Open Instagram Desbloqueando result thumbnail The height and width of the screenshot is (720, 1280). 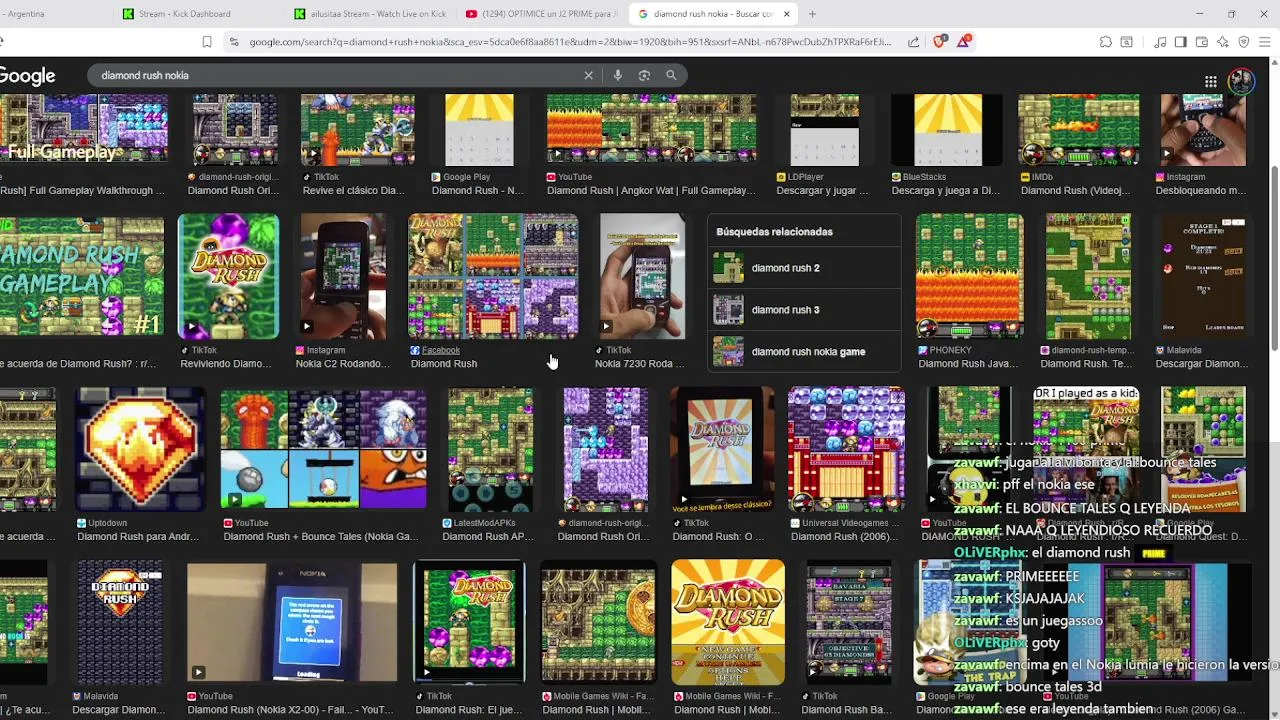coord(1203,130)
